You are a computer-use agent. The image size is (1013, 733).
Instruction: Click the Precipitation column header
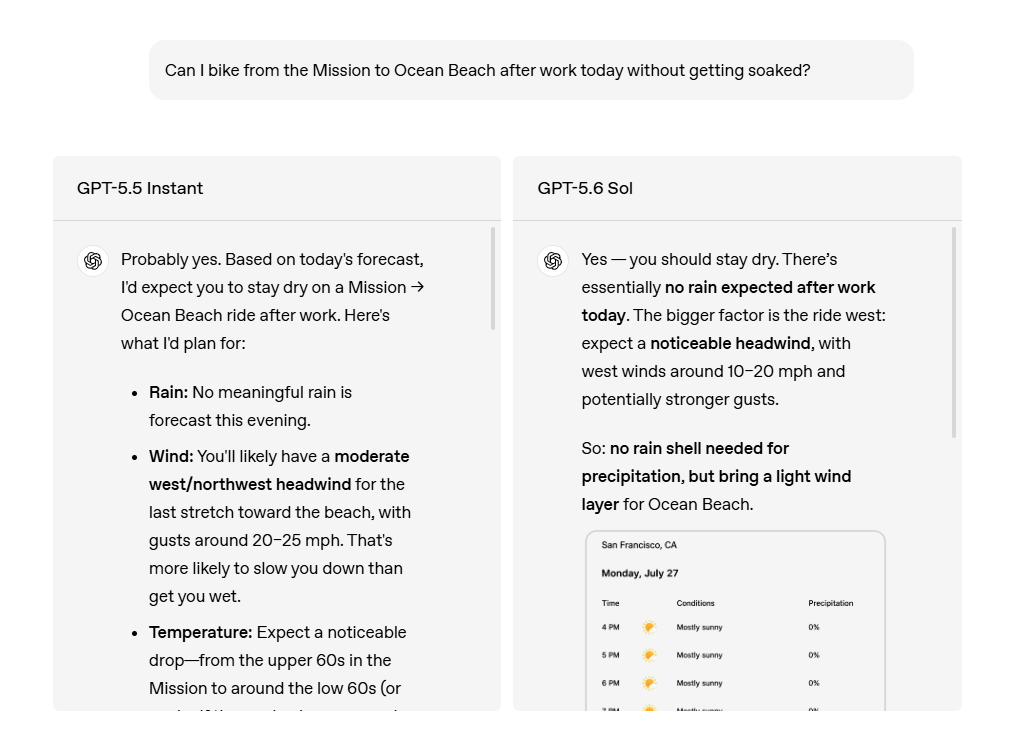click(831, 603)
